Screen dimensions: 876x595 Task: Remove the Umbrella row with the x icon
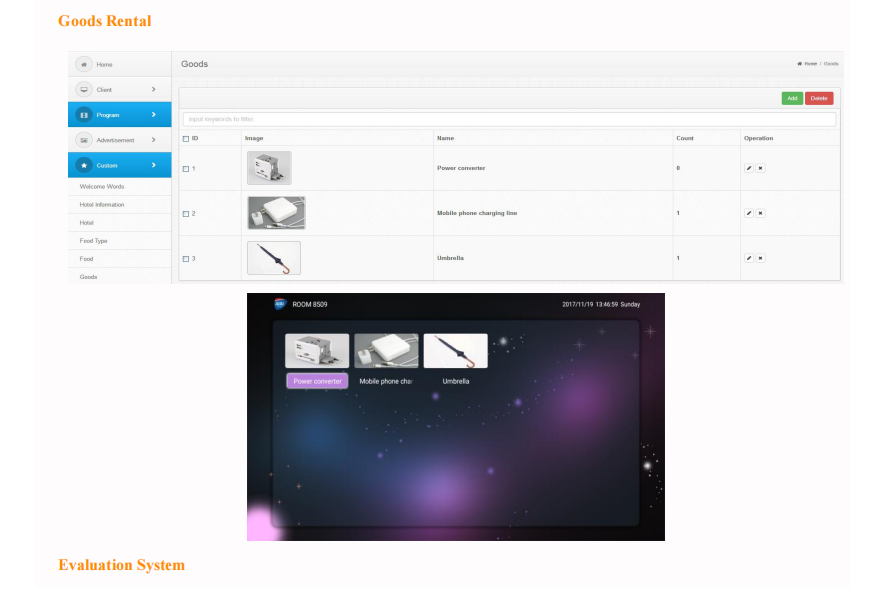[760, 258]
